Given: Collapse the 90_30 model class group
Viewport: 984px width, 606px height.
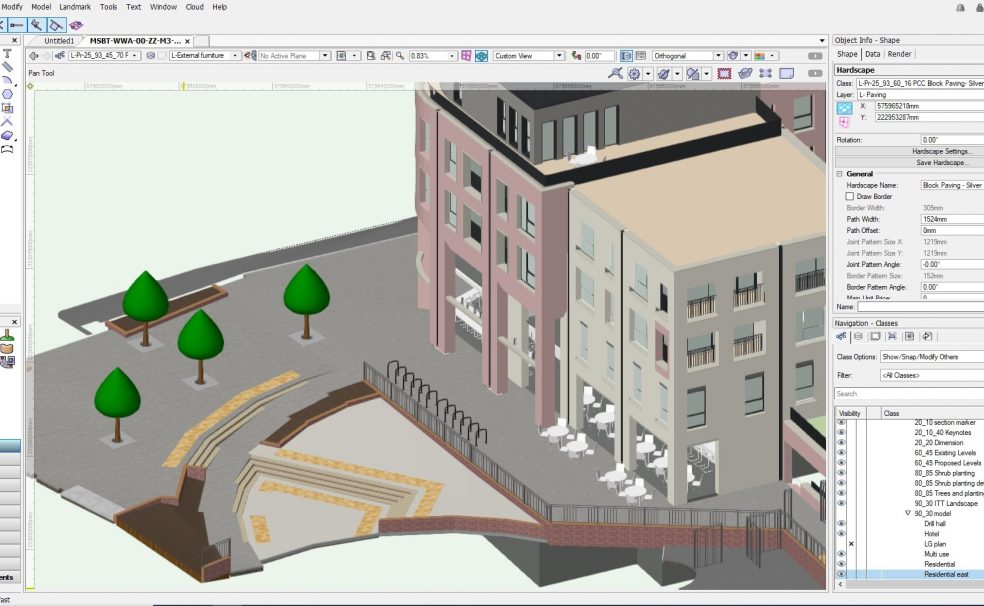Looking at the screenshot, I should pos(908,513).
